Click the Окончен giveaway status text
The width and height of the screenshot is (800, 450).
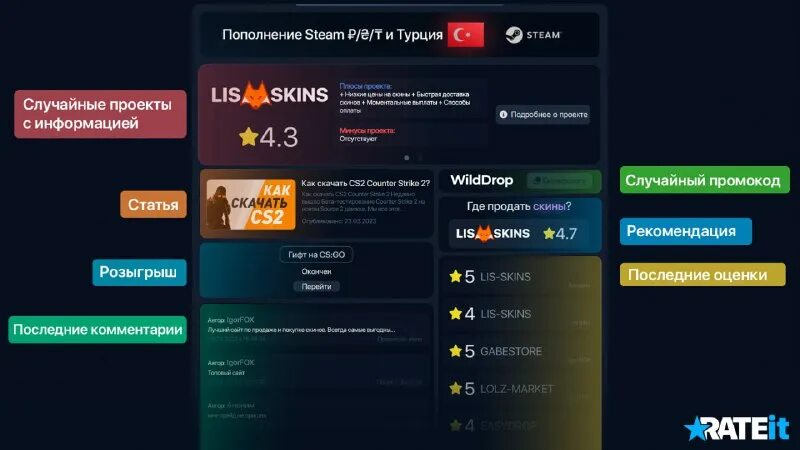coord(316,271)
